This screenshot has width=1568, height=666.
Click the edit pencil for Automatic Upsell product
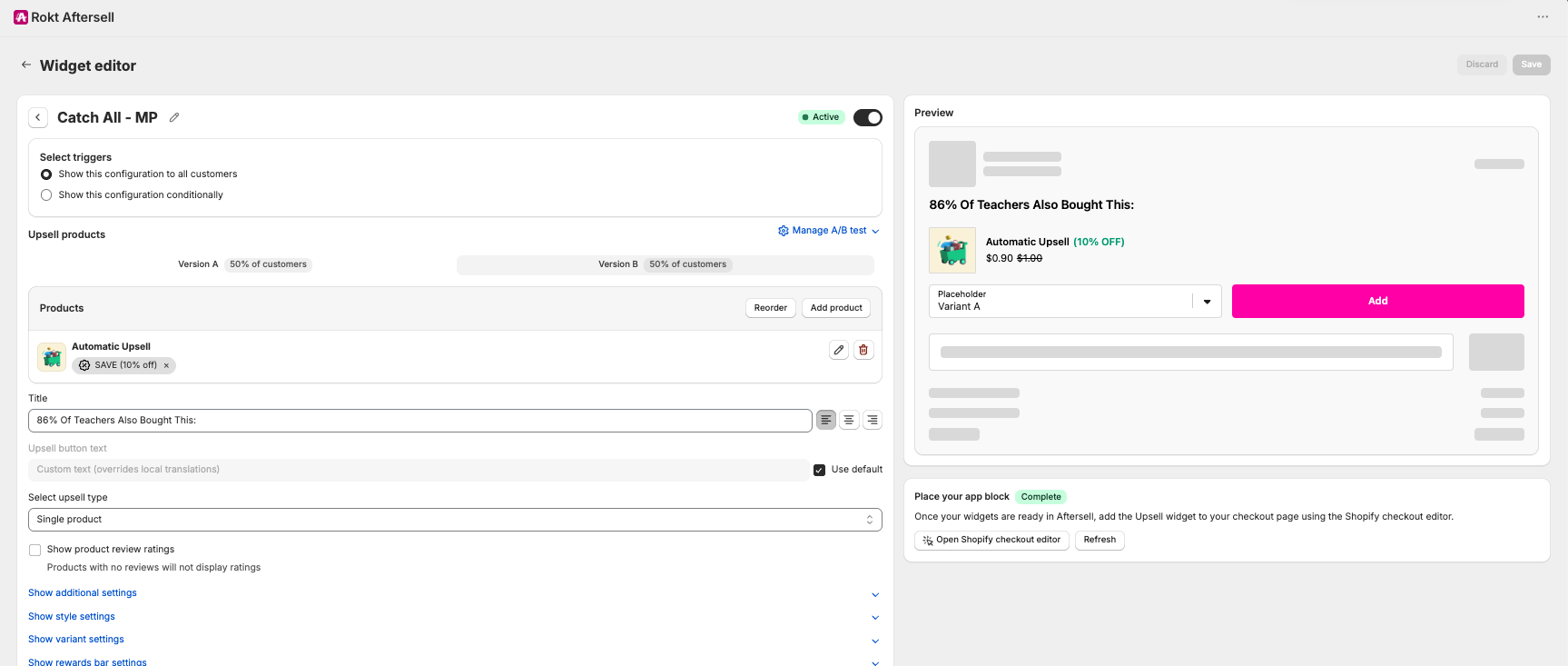point(839,350)
